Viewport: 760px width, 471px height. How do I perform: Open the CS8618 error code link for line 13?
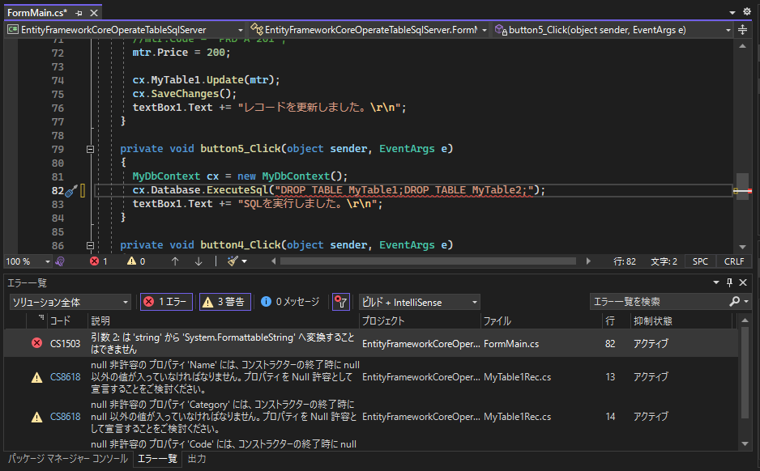pyautogui.click(x=65, y=377)
